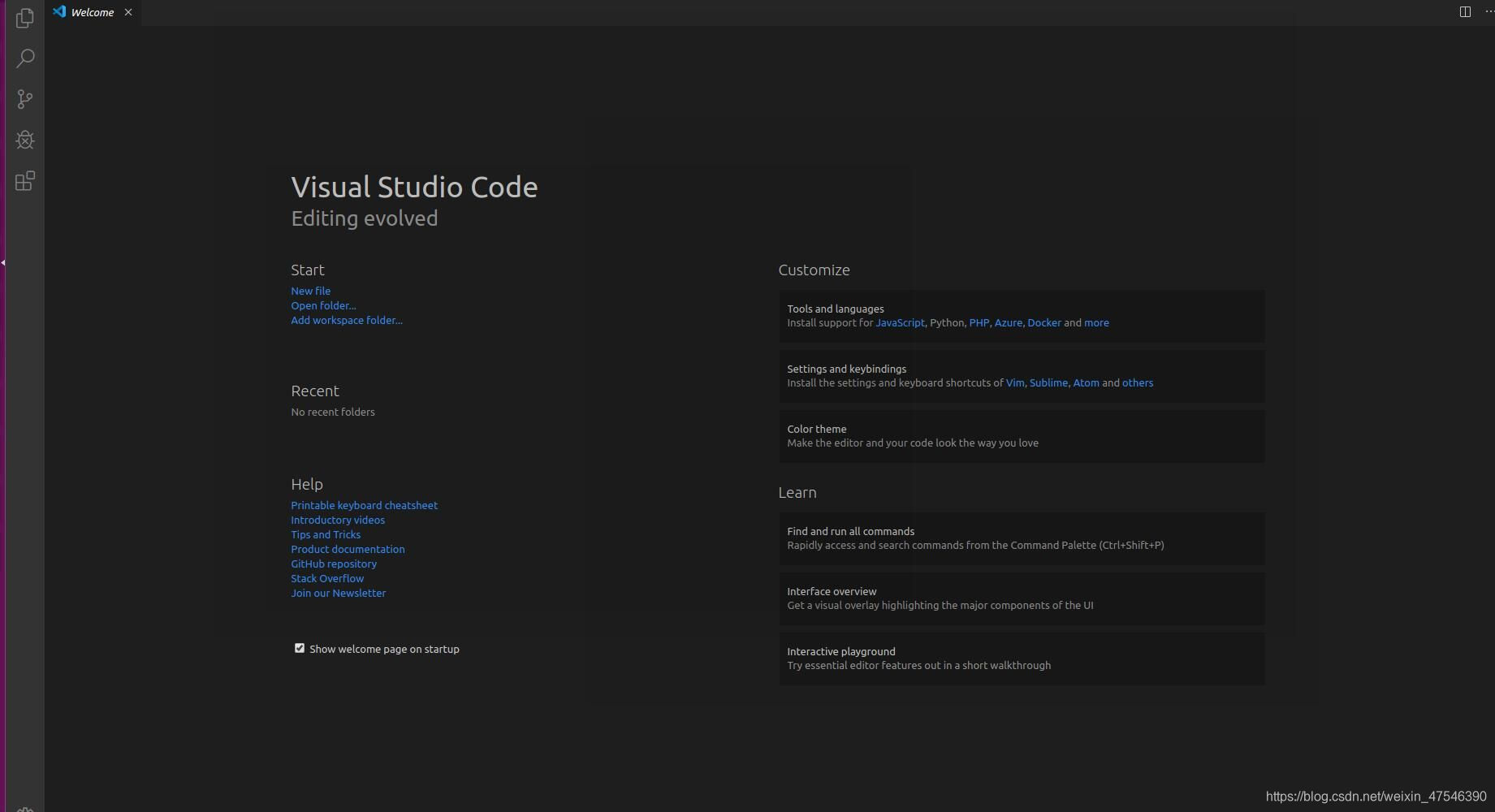Open Find and run all commands card

1022,538
